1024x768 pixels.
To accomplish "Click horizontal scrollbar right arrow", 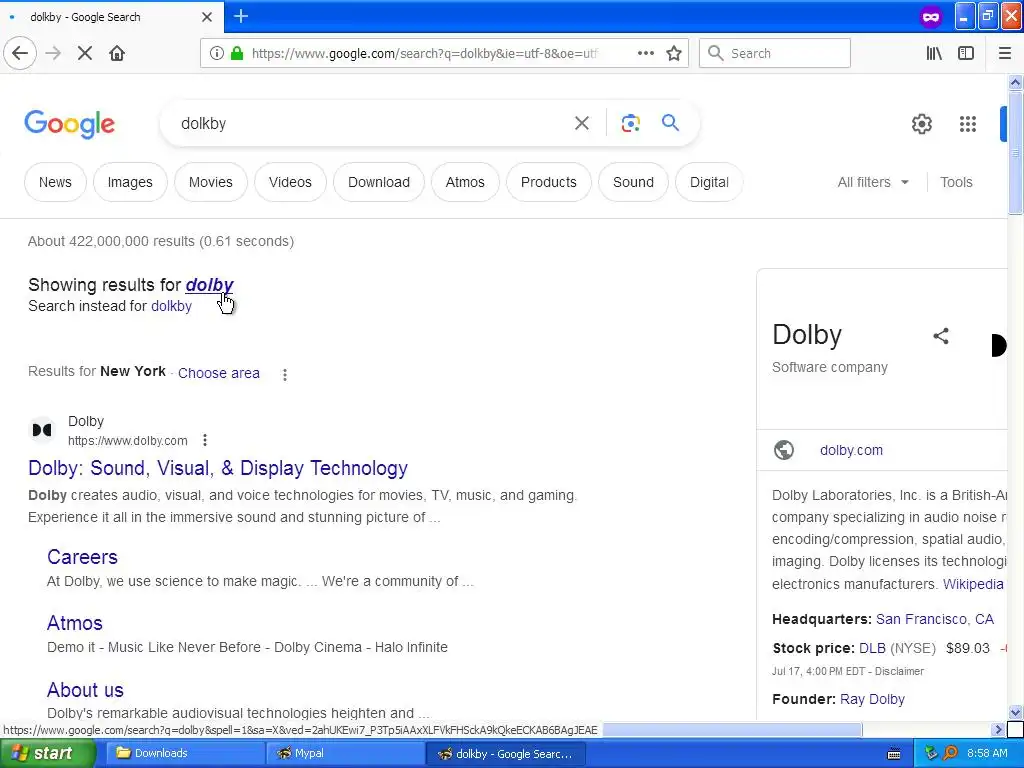I will 998,729.
